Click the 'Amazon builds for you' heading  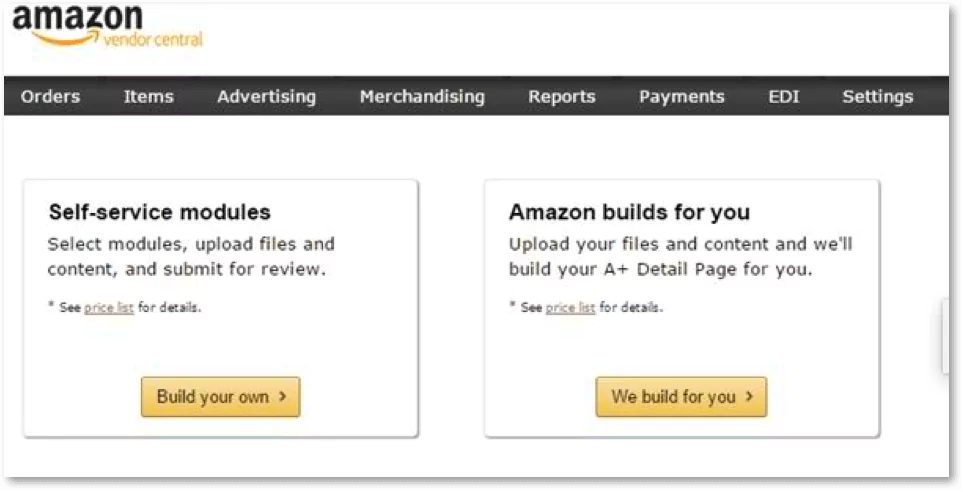tap(629, 212)
